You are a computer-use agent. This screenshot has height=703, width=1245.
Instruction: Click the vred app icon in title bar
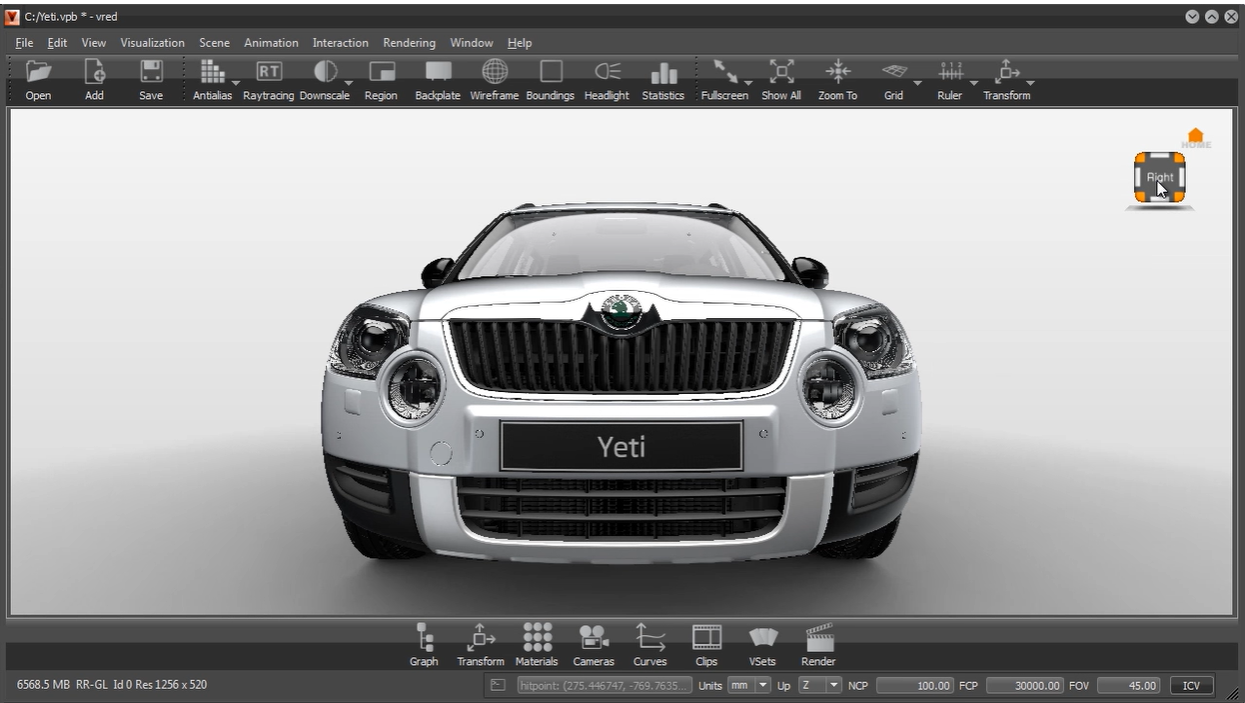click(x=13, y=16)
